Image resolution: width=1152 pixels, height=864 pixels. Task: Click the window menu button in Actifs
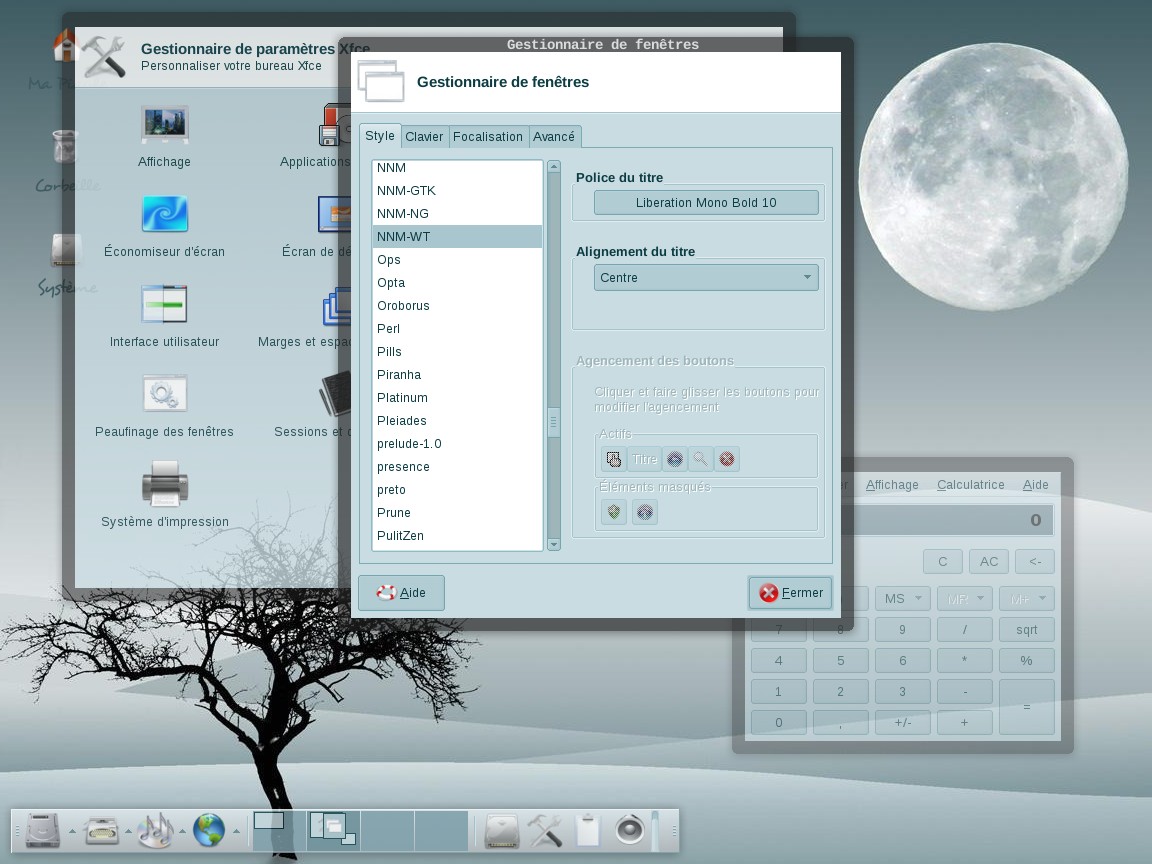pyautogui.click(x=613, y=459)
